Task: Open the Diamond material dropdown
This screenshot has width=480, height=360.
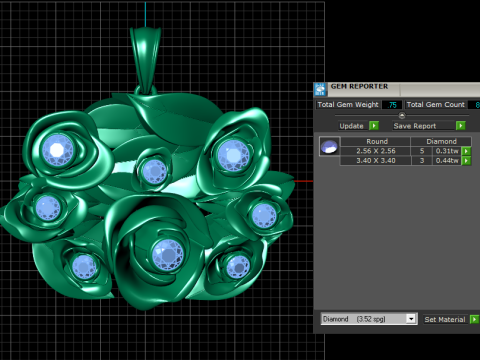Action: [x=411, y=319]
